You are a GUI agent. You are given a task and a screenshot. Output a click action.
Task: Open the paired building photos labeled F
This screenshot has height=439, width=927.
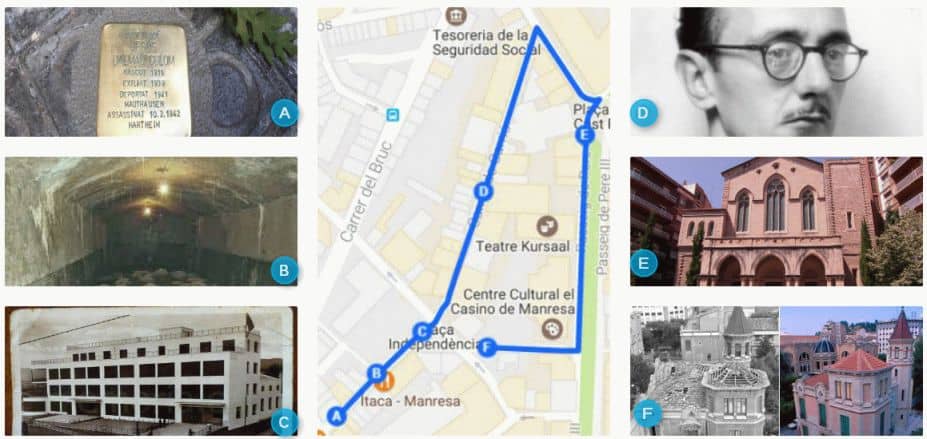pos(776,371)
